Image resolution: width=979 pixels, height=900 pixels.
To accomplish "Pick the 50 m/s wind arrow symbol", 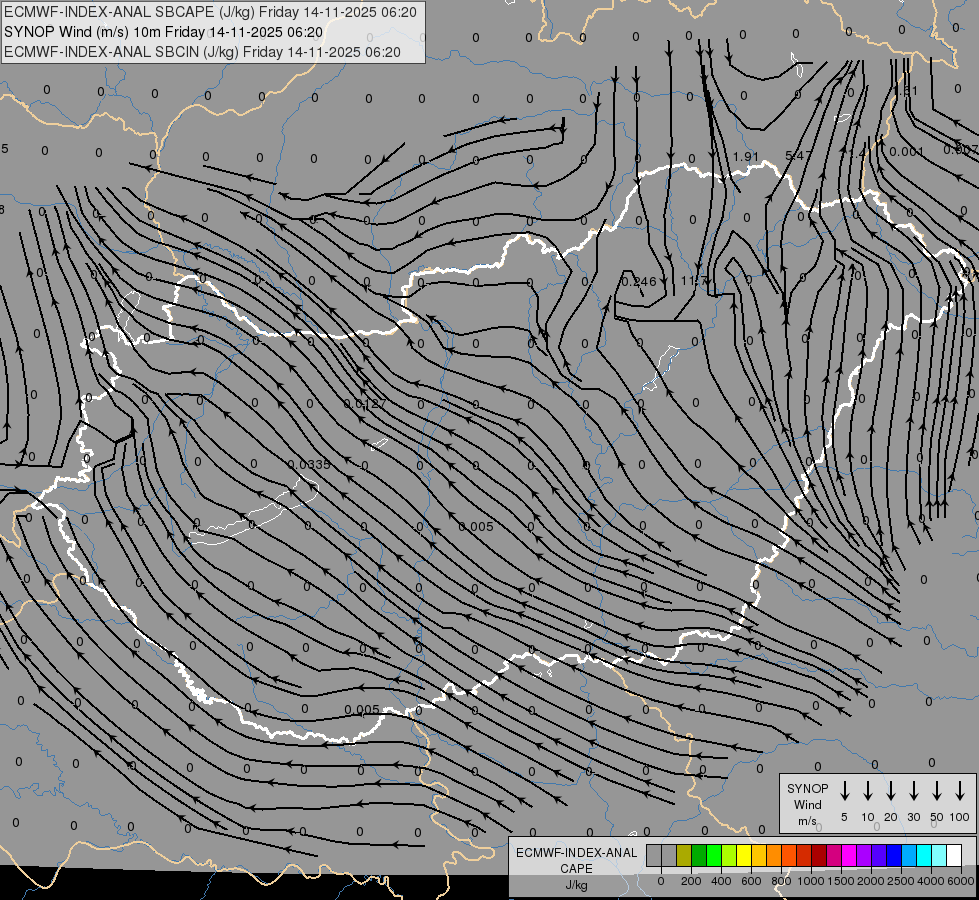I will (x=937, y=791).
